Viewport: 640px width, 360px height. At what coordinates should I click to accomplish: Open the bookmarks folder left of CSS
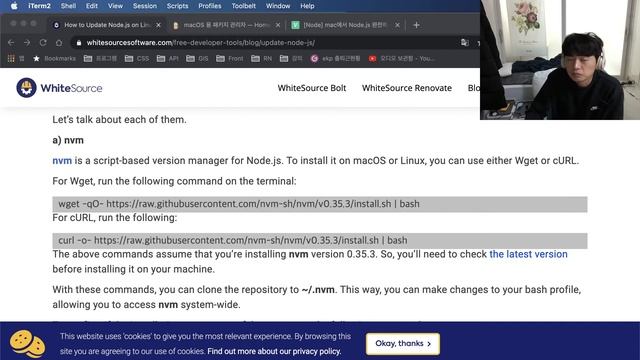tap(100, 58)
